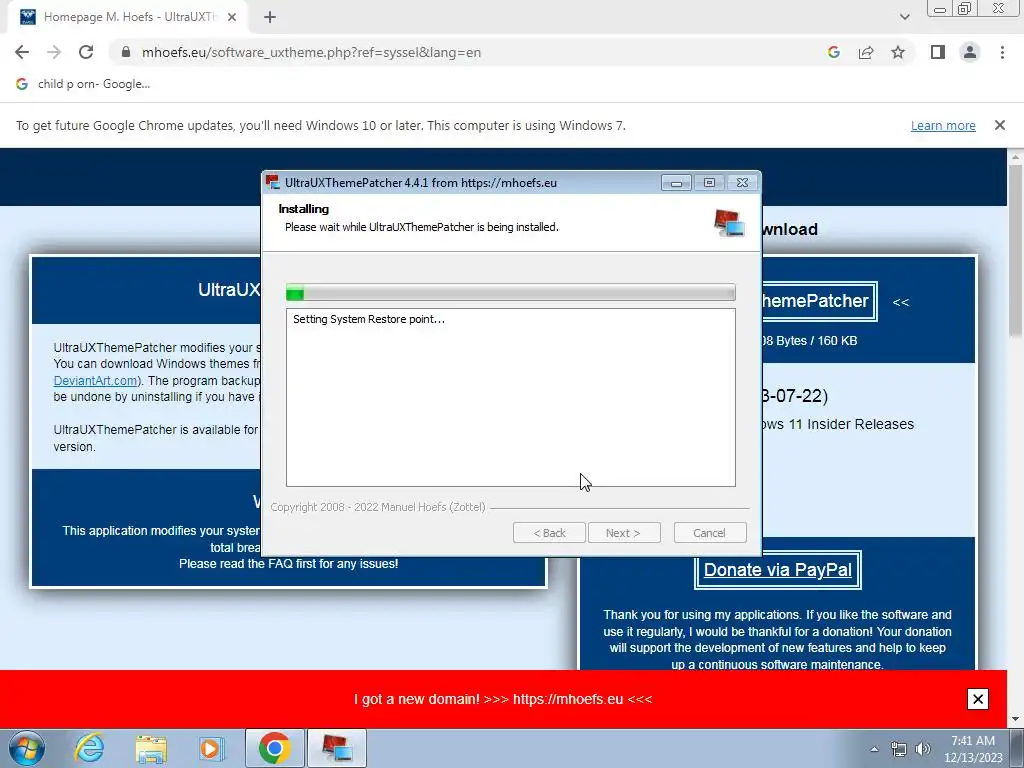This screenshot has height=768, width=1024.
Task: Select the Homepage M. Hoefs tab
Action: click(128, 17)
